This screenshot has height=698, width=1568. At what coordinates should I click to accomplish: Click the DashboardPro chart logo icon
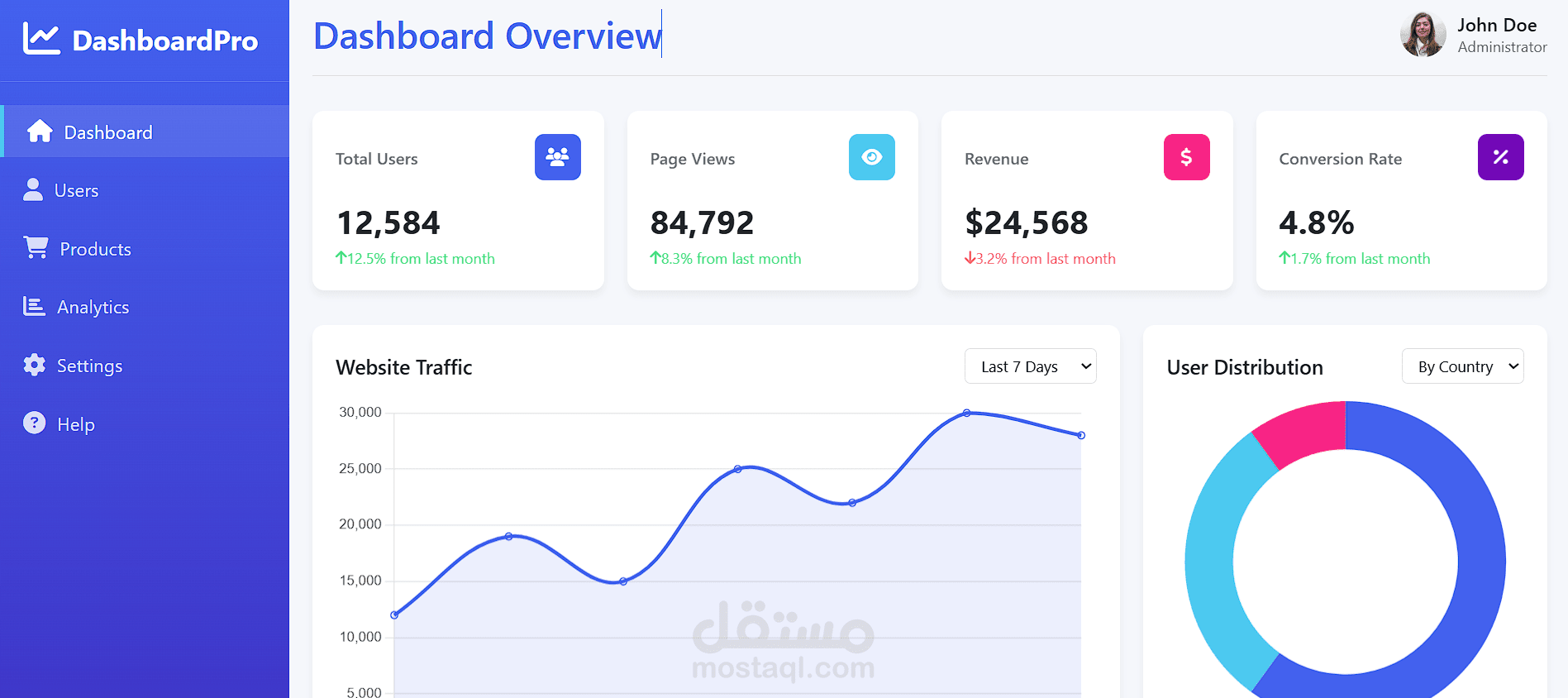pos(41,39)
